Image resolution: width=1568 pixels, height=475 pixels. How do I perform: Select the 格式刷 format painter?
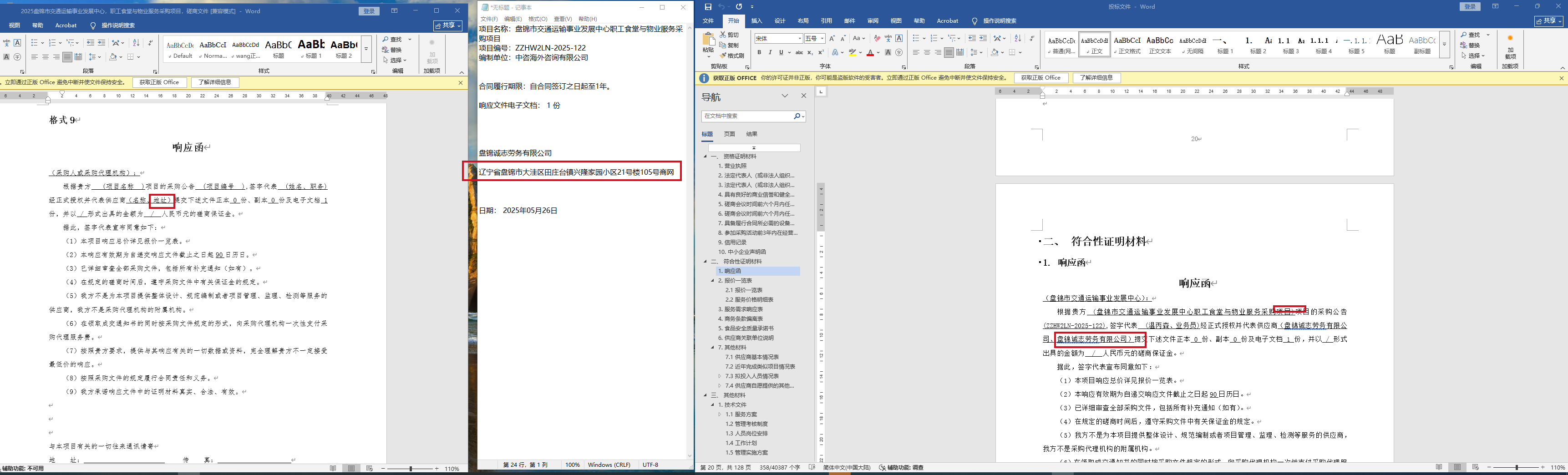pyautogui.click(x=731, y=56)
